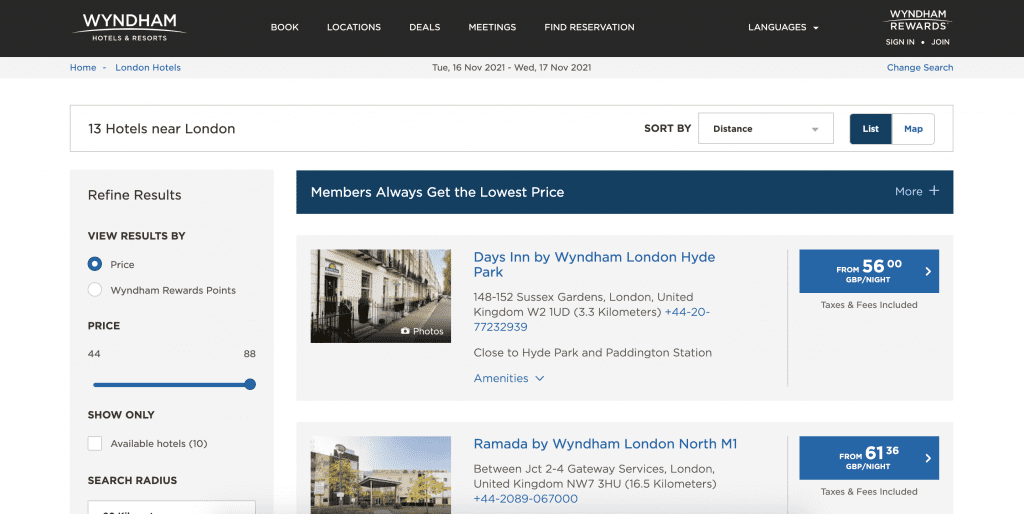
Task: Open the Deals menu
Action: (x=424, y=27)
